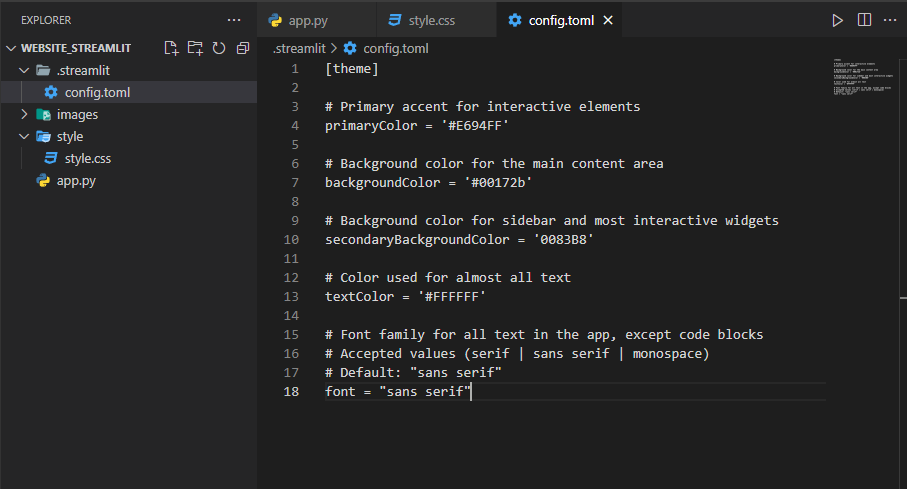Image resolution: width=907 pixels, height=489 pixels.
Task: Split the editor to the right
Action: click(x=864, y=20)
